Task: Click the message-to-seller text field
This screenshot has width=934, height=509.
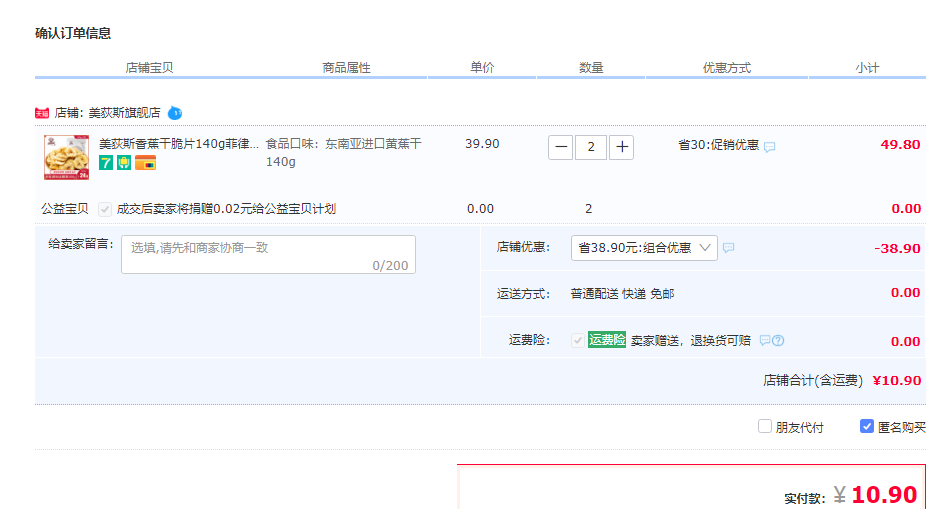Action: 268,254
